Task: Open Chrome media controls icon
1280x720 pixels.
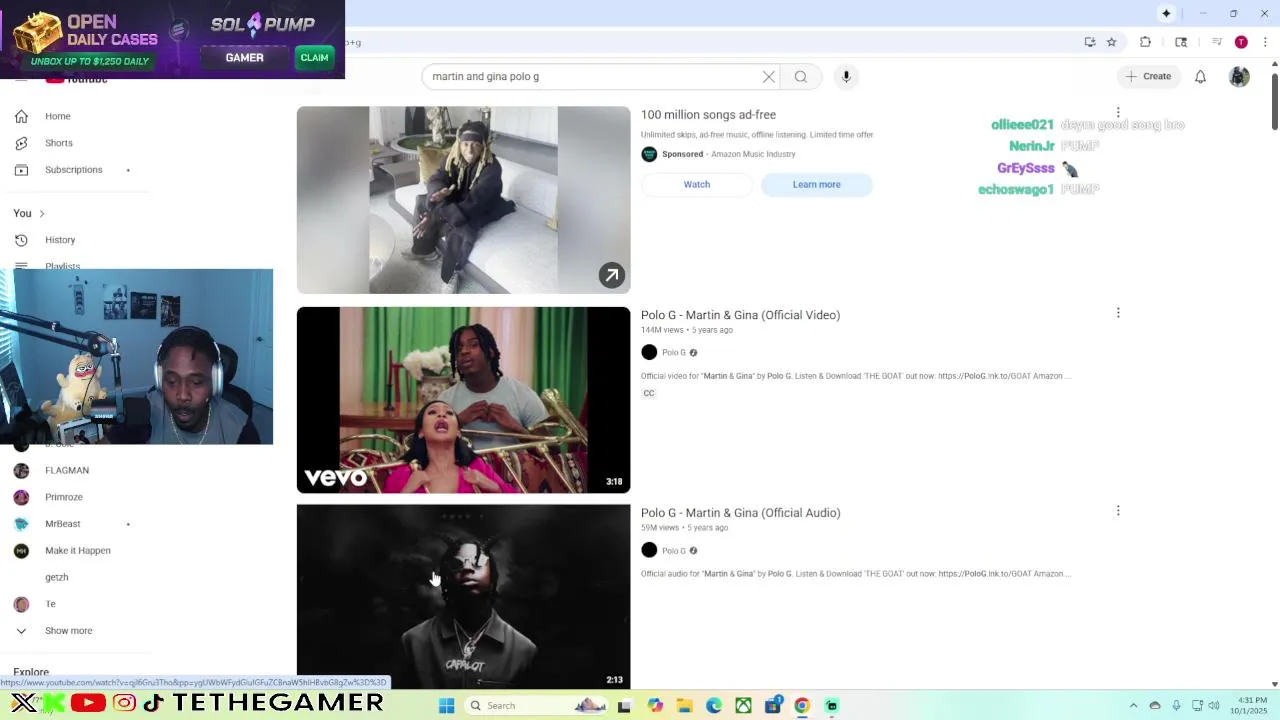Action: [1217, 42]
